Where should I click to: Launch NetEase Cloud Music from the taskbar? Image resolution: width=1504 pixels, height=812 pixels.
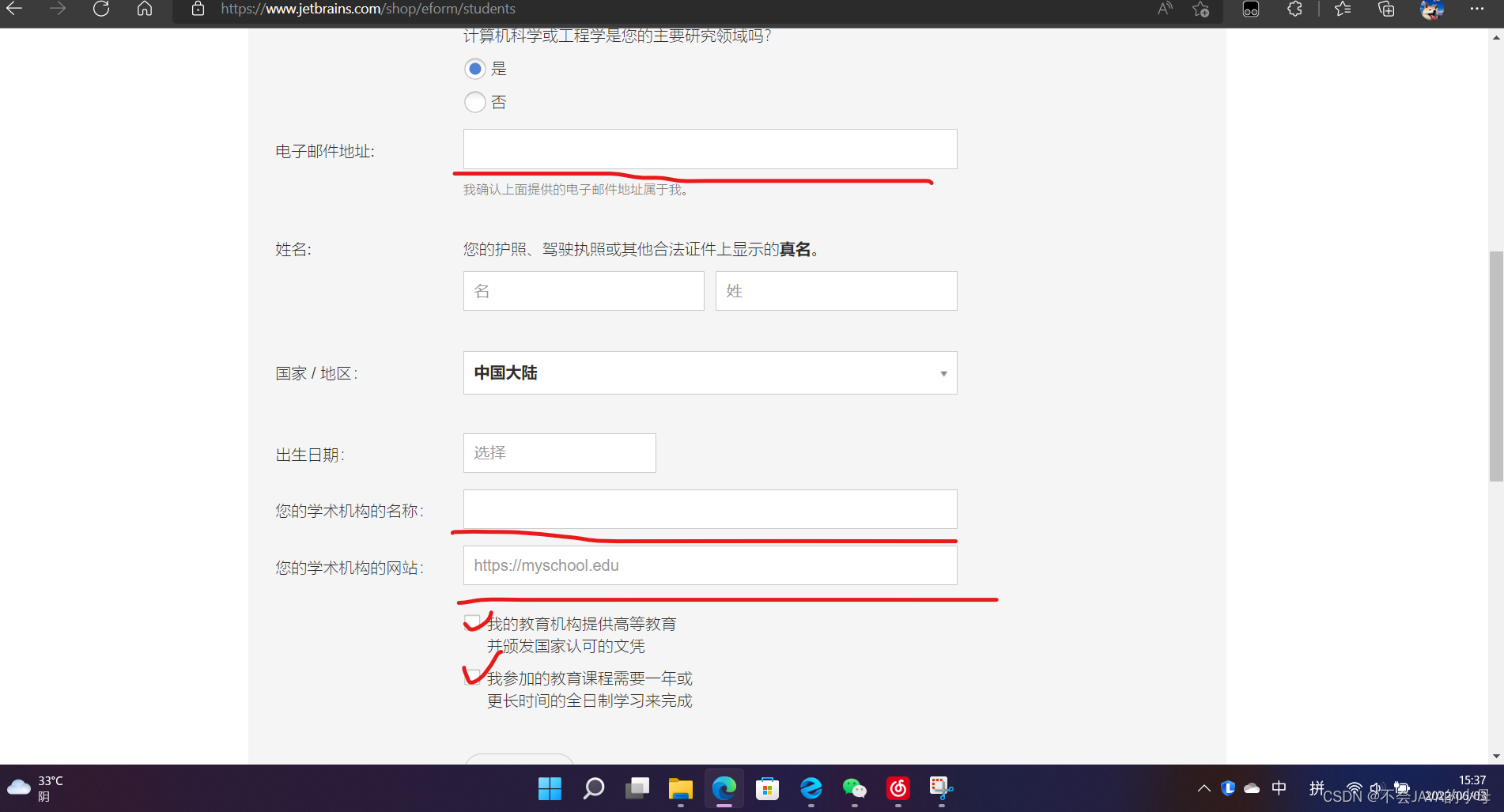897,788
